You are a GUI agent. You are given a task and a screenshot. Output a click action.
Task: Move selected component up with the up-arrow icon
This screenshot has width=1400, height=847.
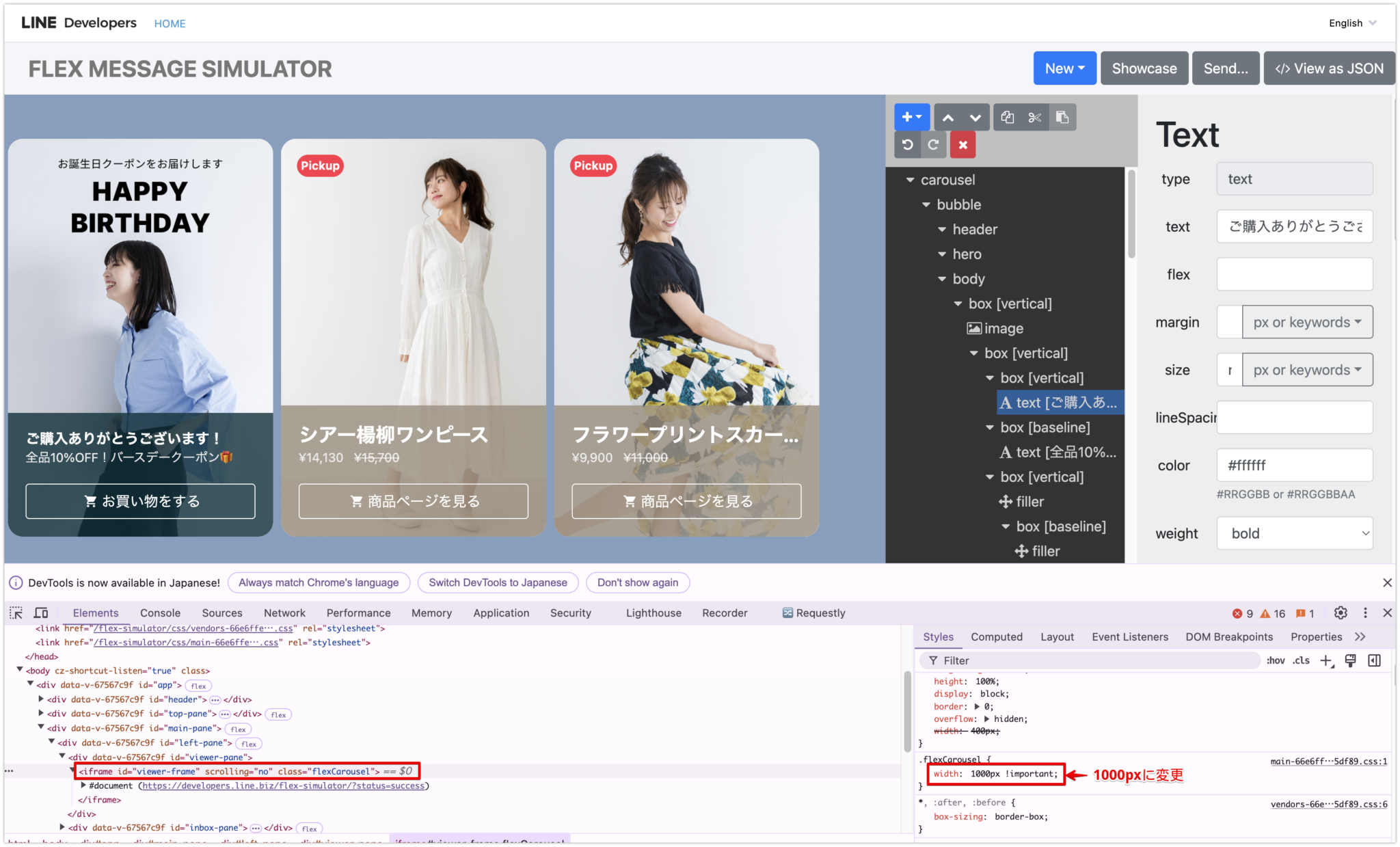coord(948,117)
